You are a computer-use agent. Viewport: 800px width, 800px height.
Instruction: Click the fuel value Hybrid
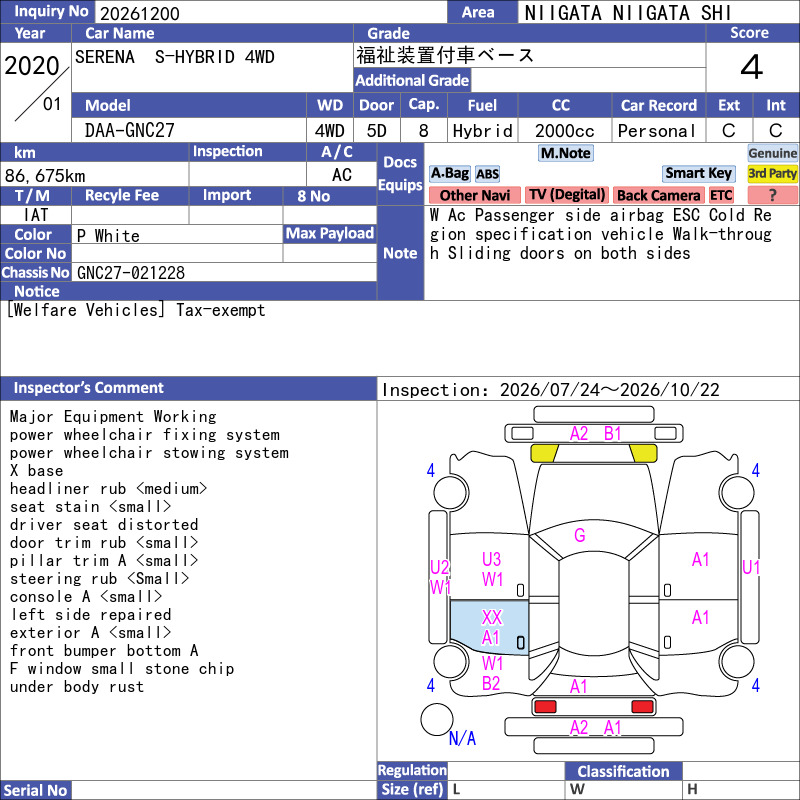point(483,131)
